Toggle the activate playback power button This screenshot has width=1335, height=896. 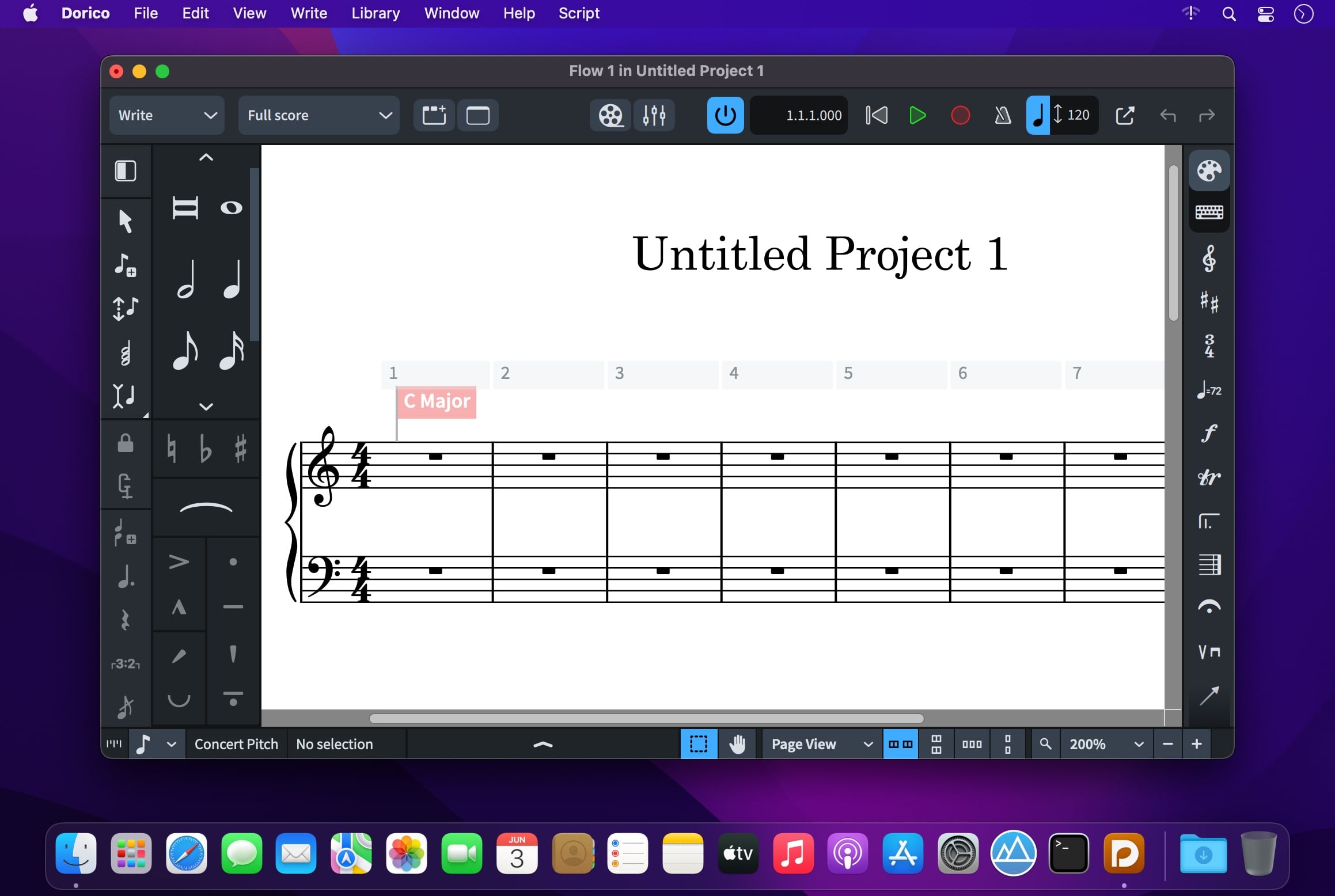(x=725, y=116)
